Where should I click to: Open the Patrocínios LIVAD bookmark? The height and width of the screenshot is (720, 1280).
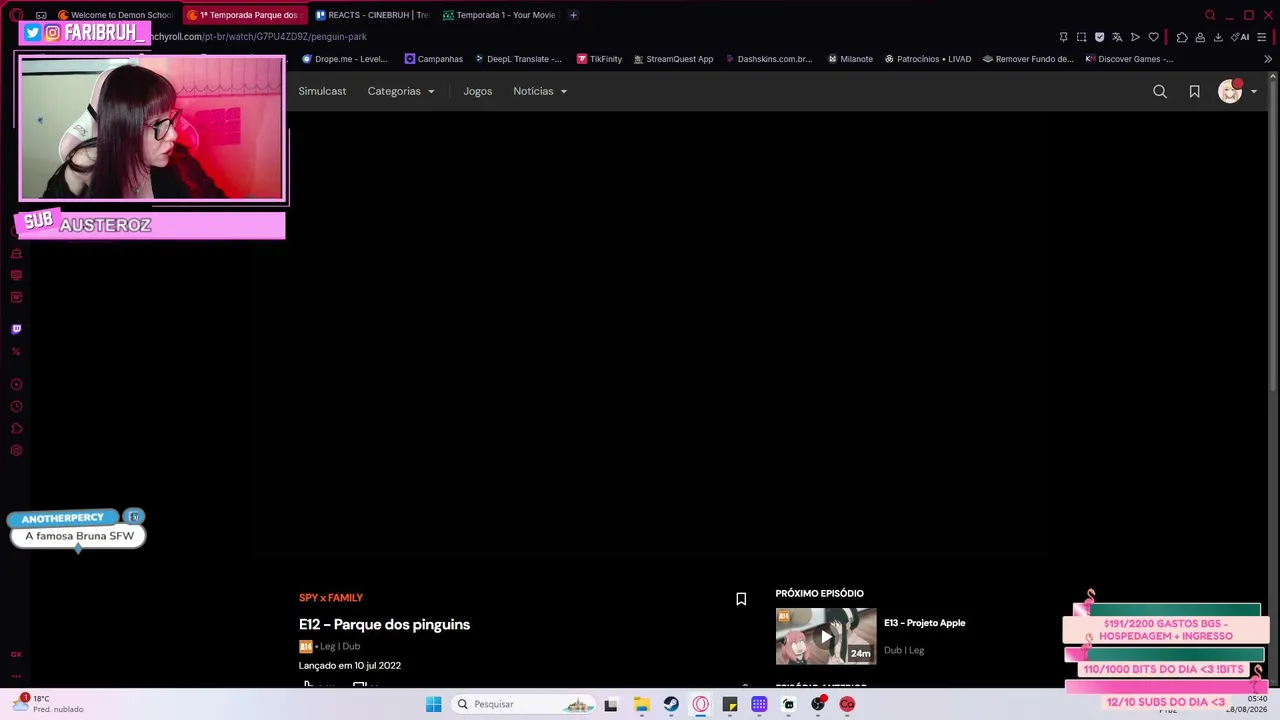click(x=928, y=59)
